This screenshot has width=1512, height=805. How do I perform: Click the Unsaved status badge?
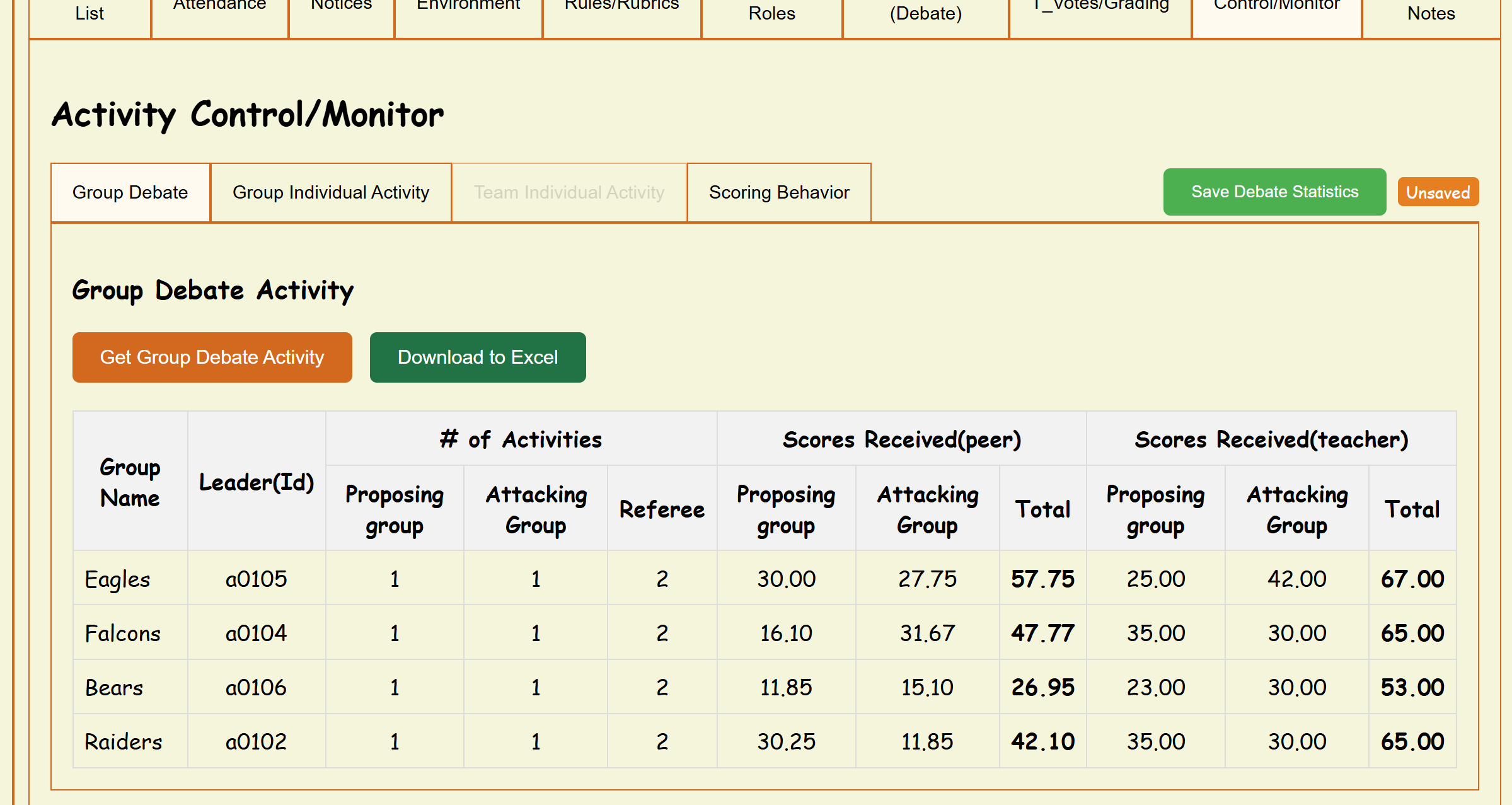(x=1438, y=193)
